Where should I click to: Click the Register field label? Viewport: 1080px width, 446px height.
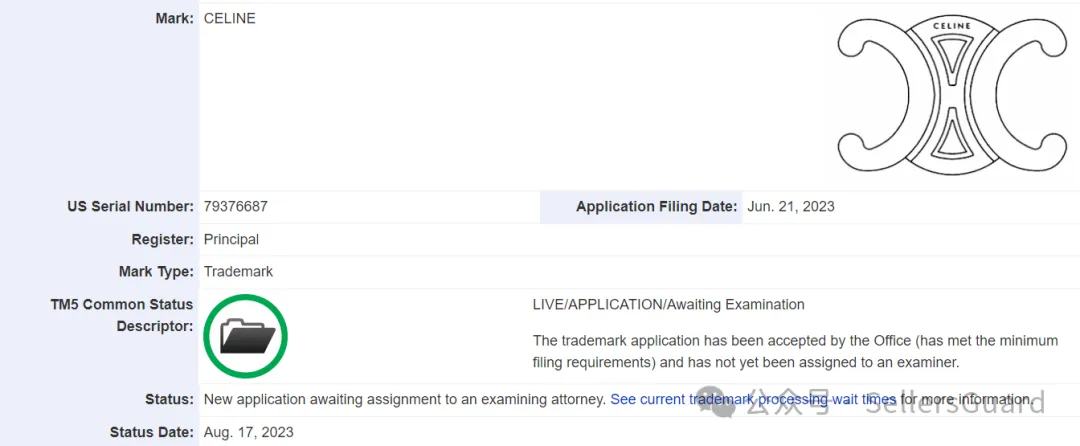(x=162, y=239)
